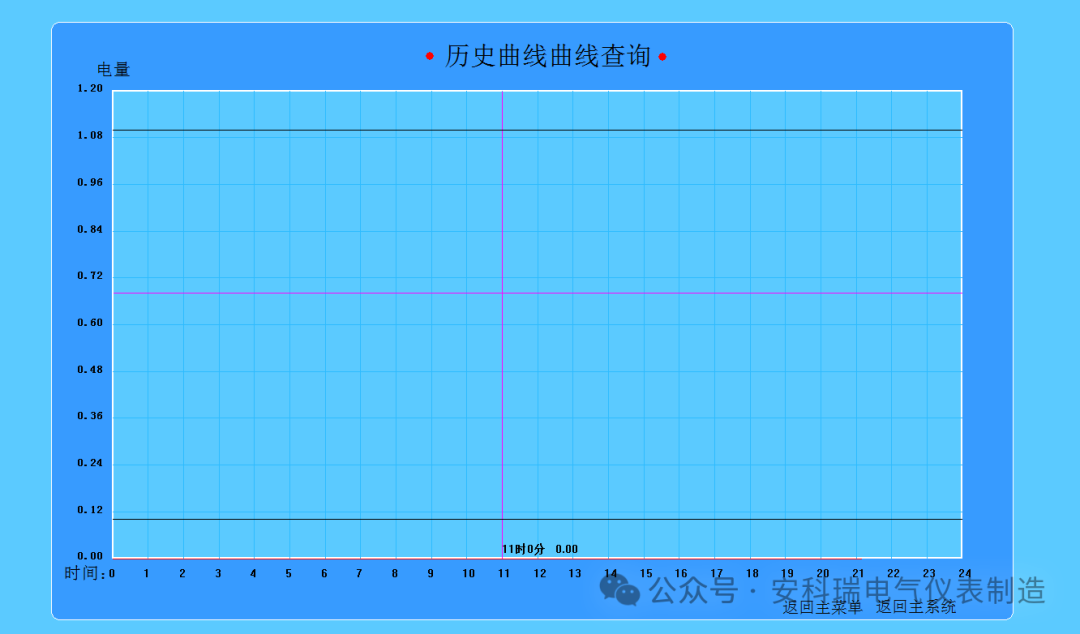The height and width of the screenshot is (634, 1080).
Task: Click the 11时0分 0.00 cursor readout
Action: coord(540,549)
